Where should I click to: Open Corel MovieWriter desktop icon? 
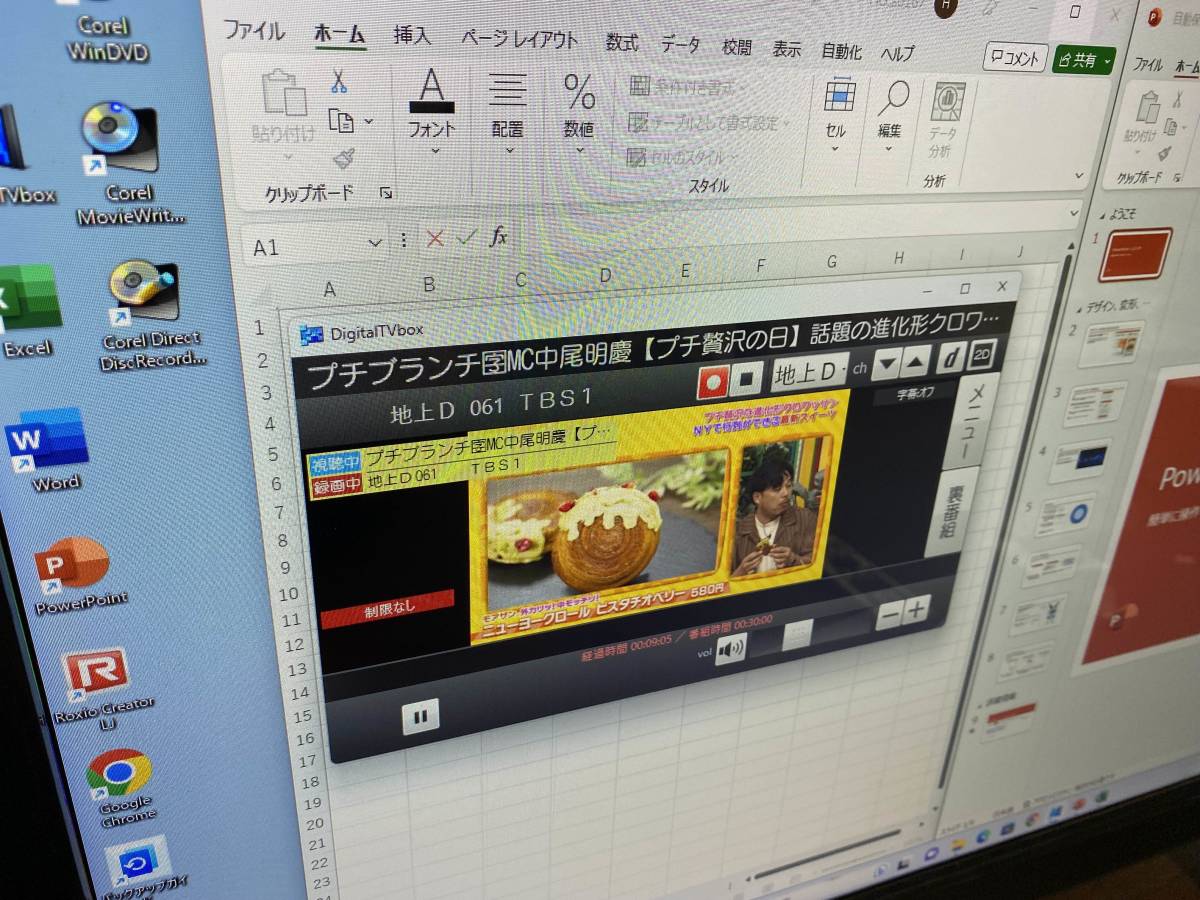(126, 163)
